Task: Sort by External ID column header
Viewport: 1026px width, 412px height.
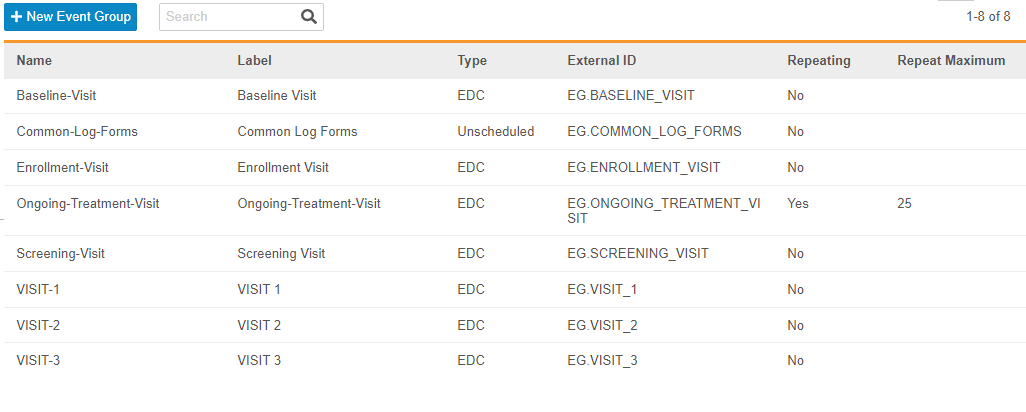Action: [x=601, y=60]
